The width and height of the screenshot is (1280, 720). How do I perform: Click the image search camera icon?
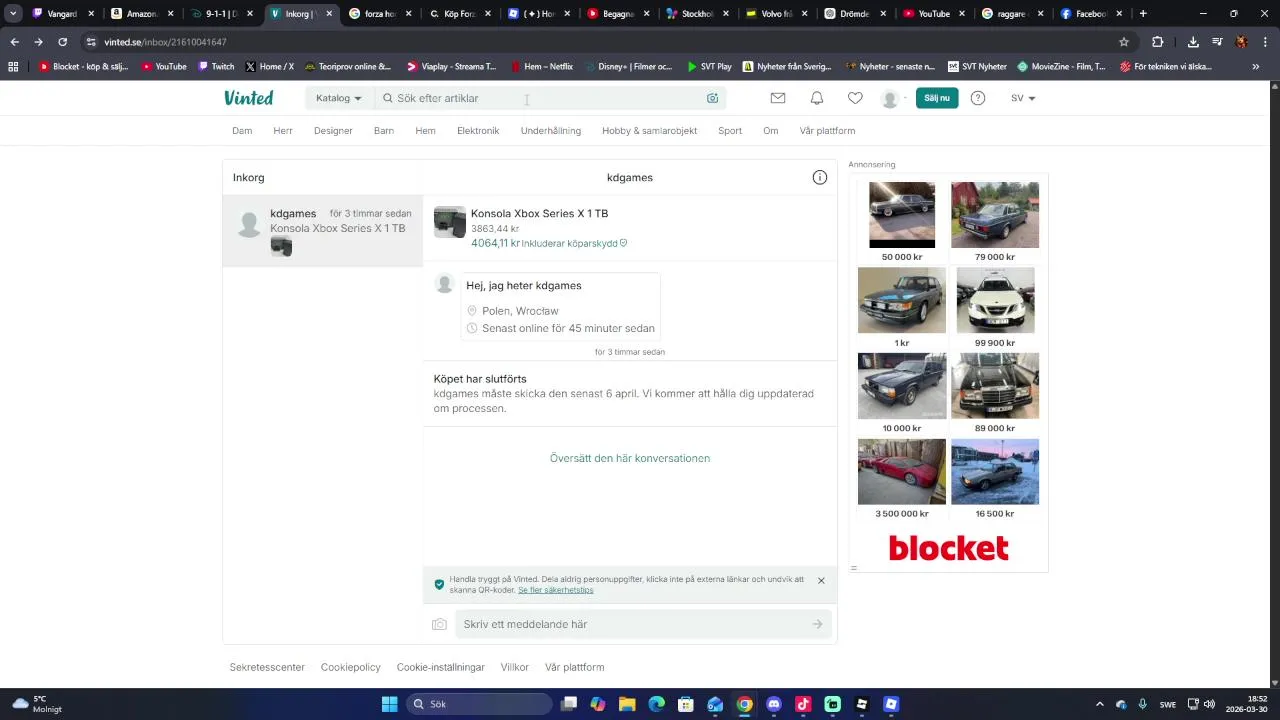(712, 98)
